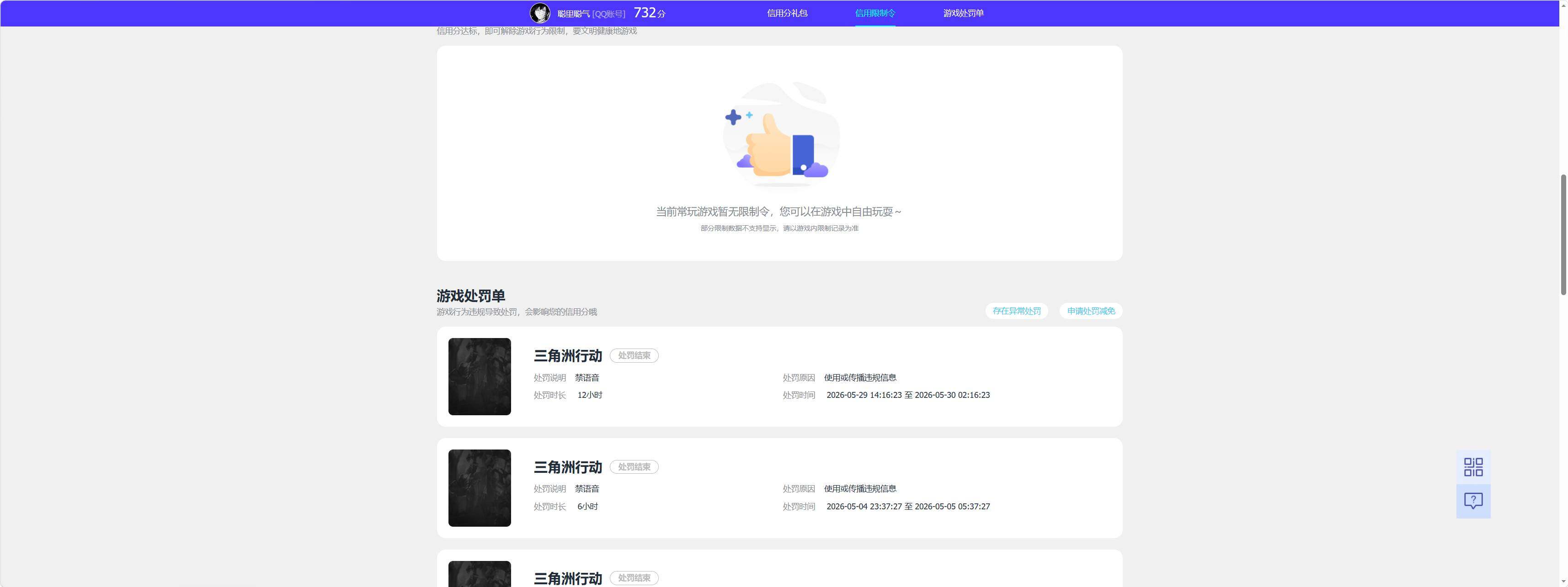Open the help question floating icon
The image size is (1568, 587).
tap(1473, 501)
